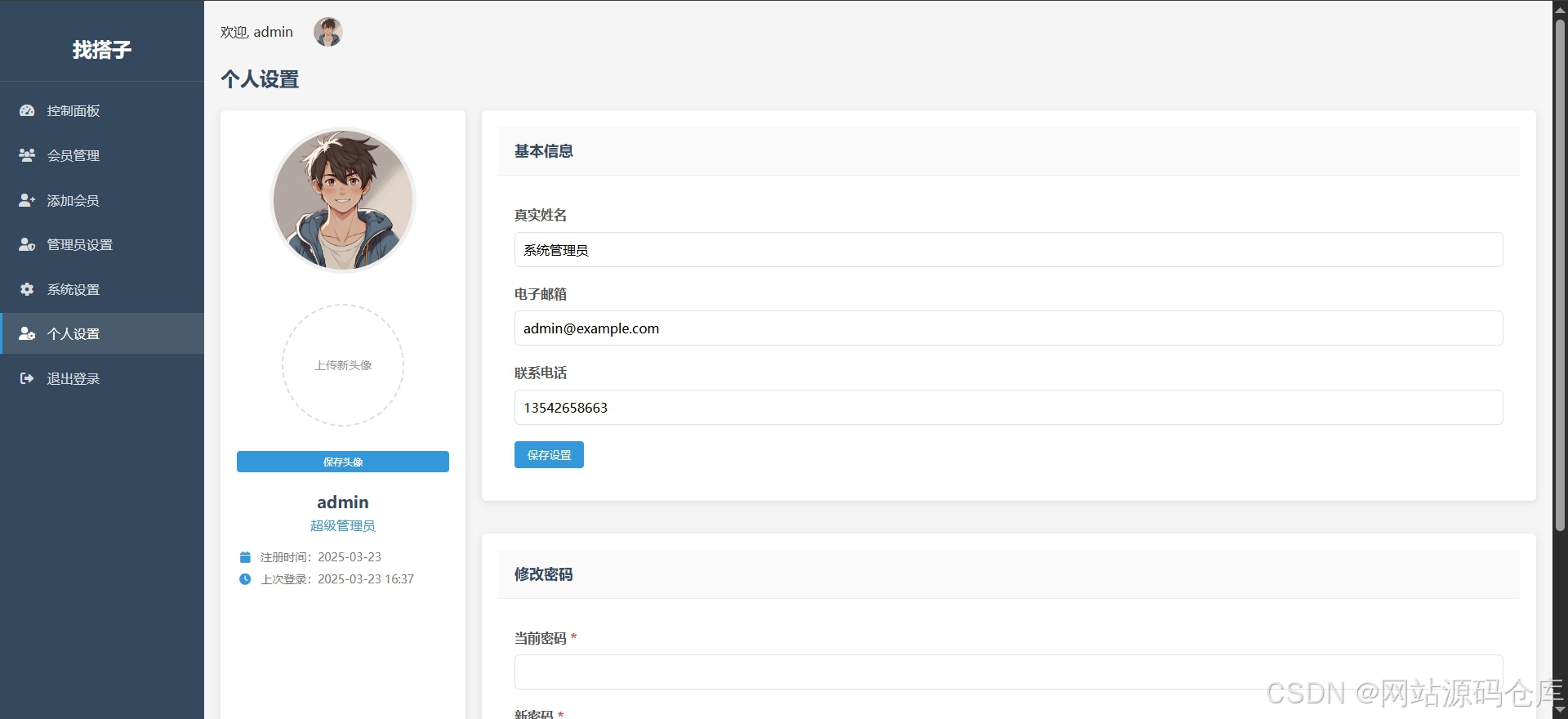Screen dimensions: 1568x719
Task: Click the 欢迎, admin greeting text
Action: (256, 32)
